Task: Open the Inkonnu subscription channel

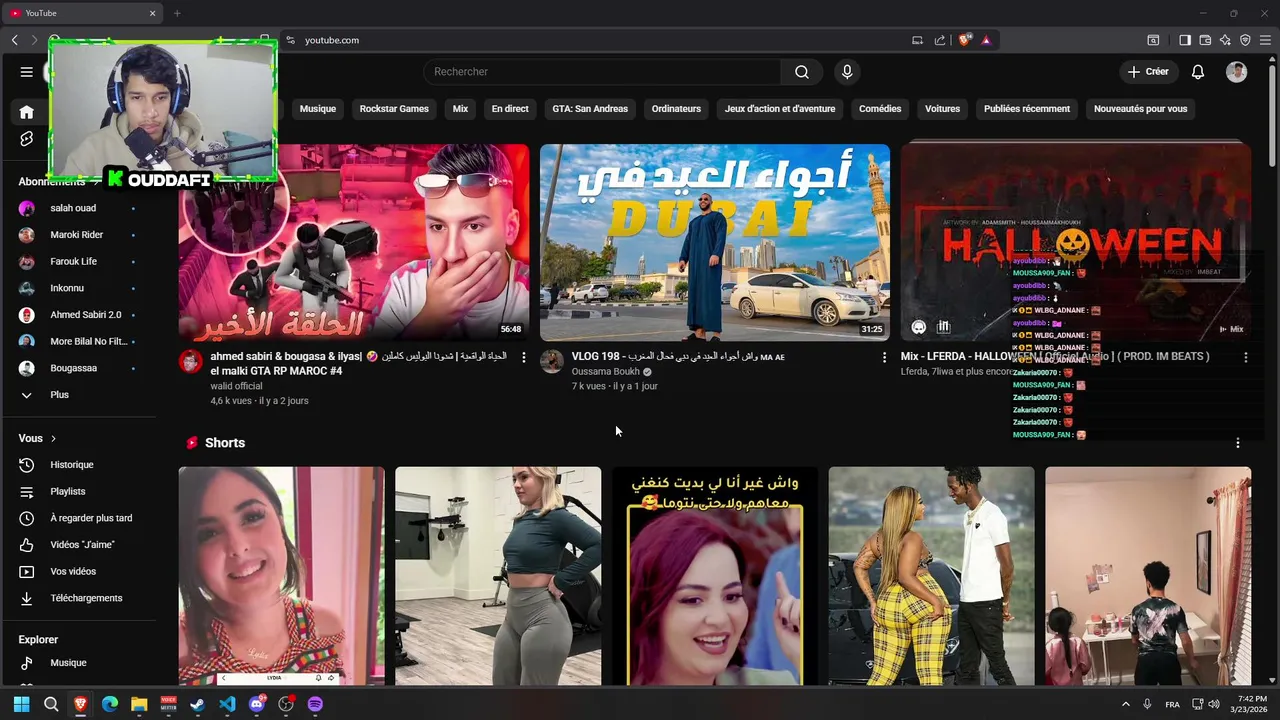Action: [67, 288]
